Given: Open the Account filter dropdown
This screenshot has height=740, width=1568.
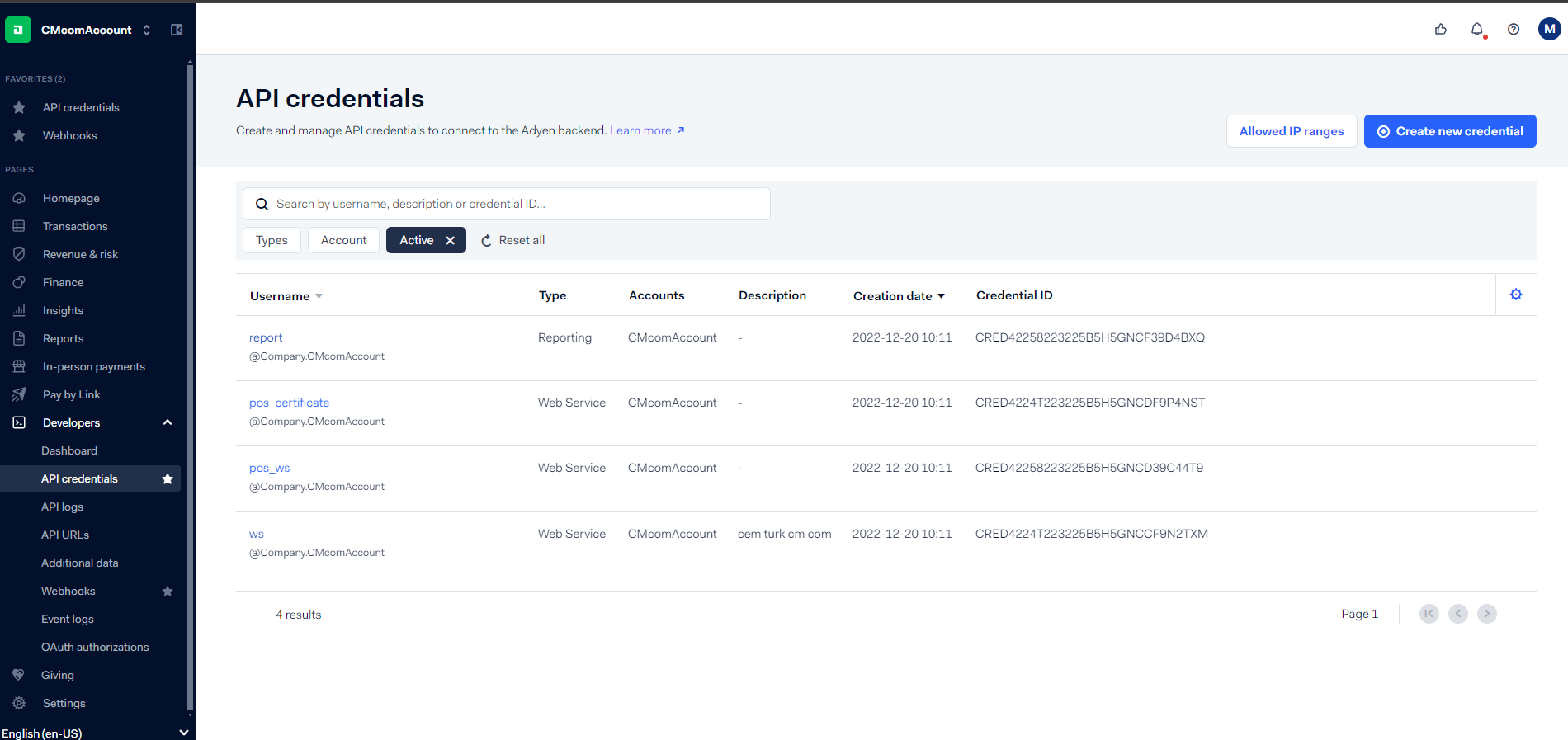Looking at the screenshot, I should pyautogui.click(x=343, y=240).
